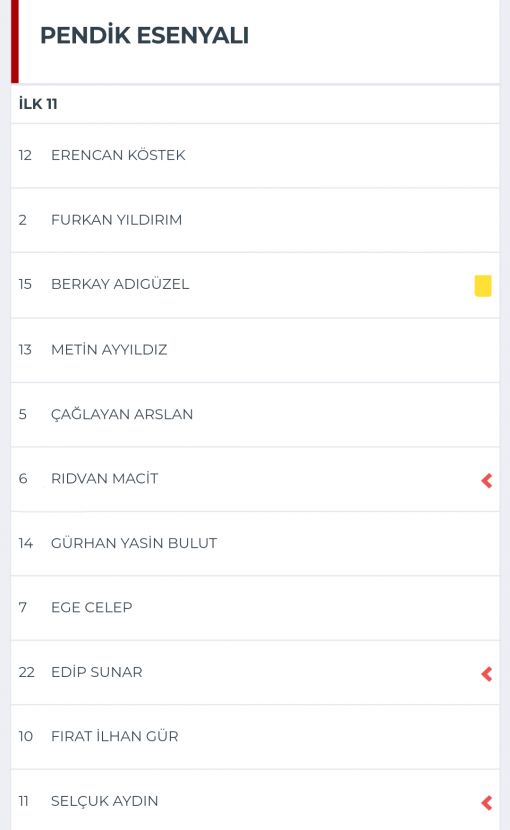Click jersey number 10 beside Fırat İlhan Gür
Screen dimensions: 510x830
25,736
